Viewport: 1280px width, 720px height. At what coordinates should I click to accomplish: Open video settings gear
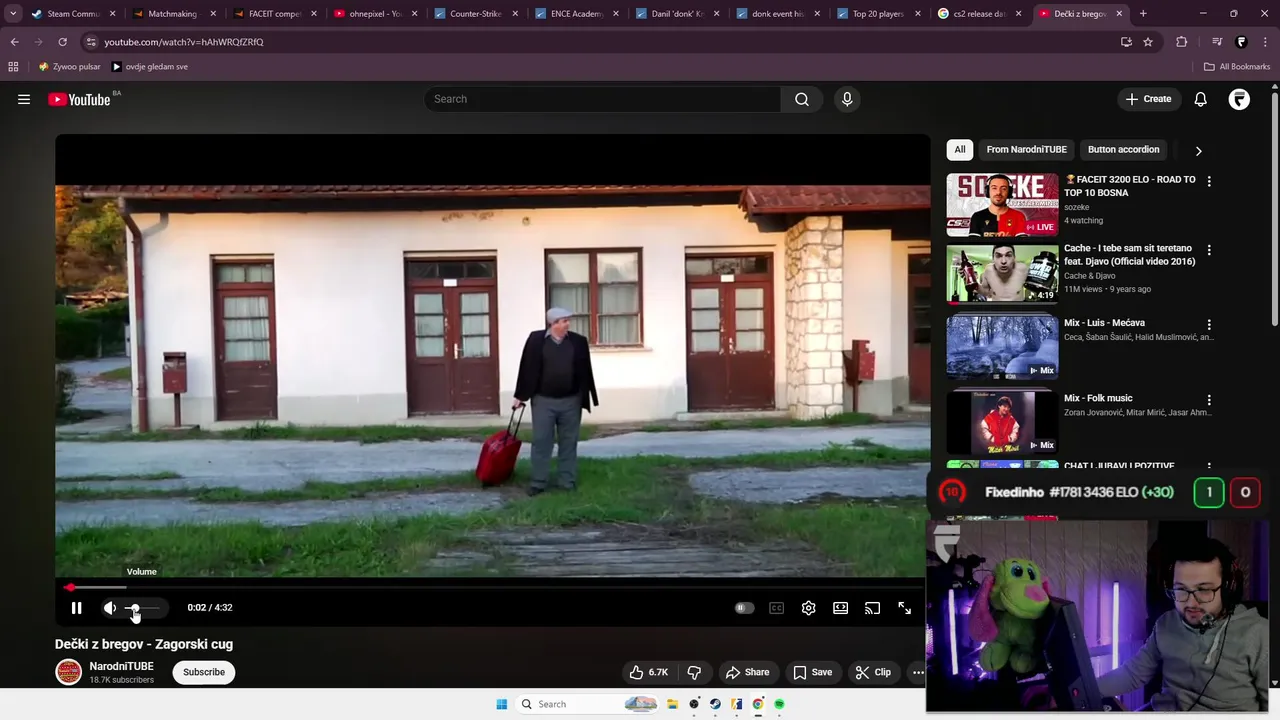[808, 608]
